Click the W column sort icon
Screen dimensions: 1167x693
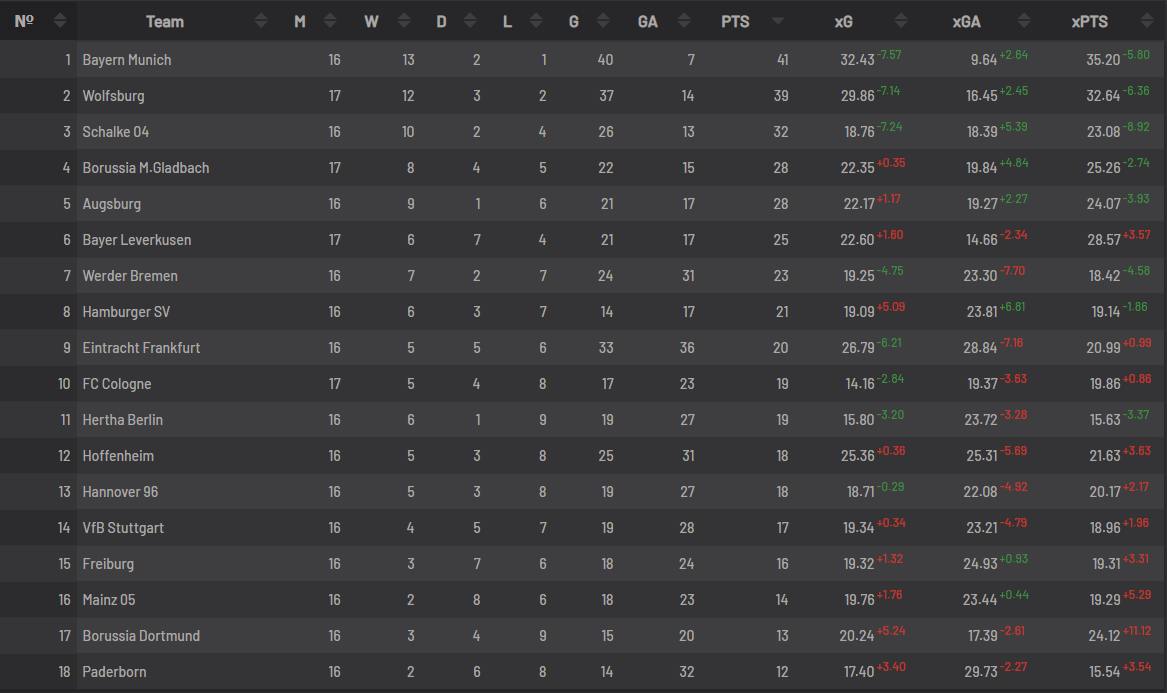point(404,21)
